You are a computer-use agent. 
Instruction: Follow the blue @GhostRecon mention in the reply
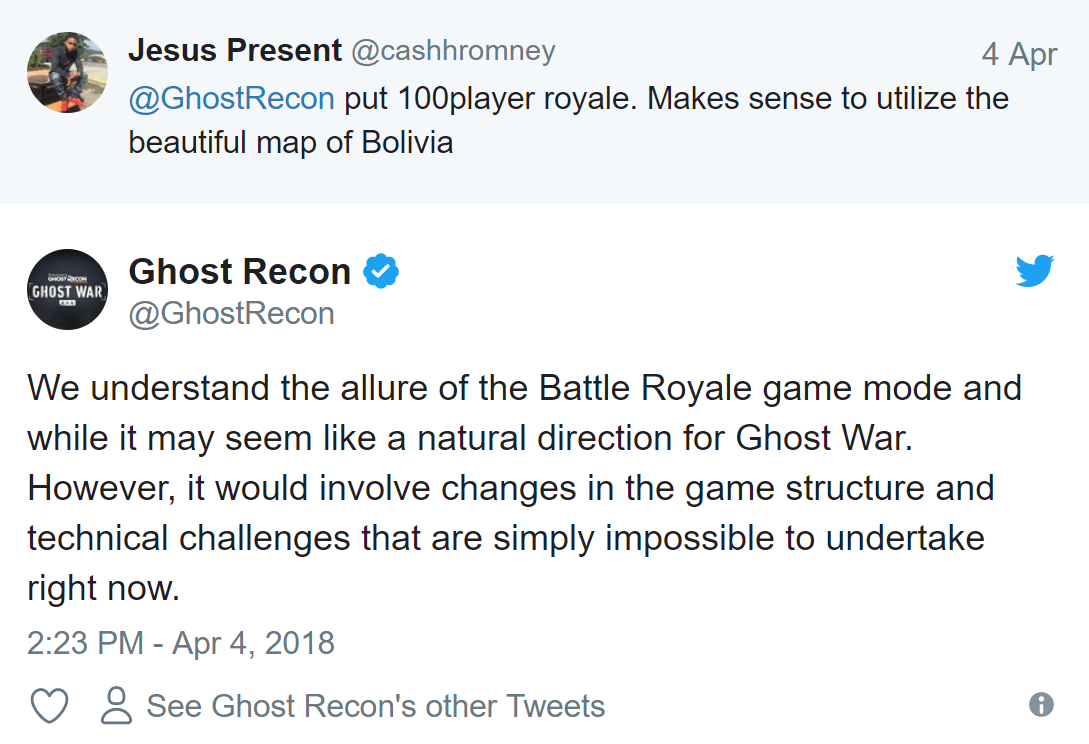click(231, 98)
